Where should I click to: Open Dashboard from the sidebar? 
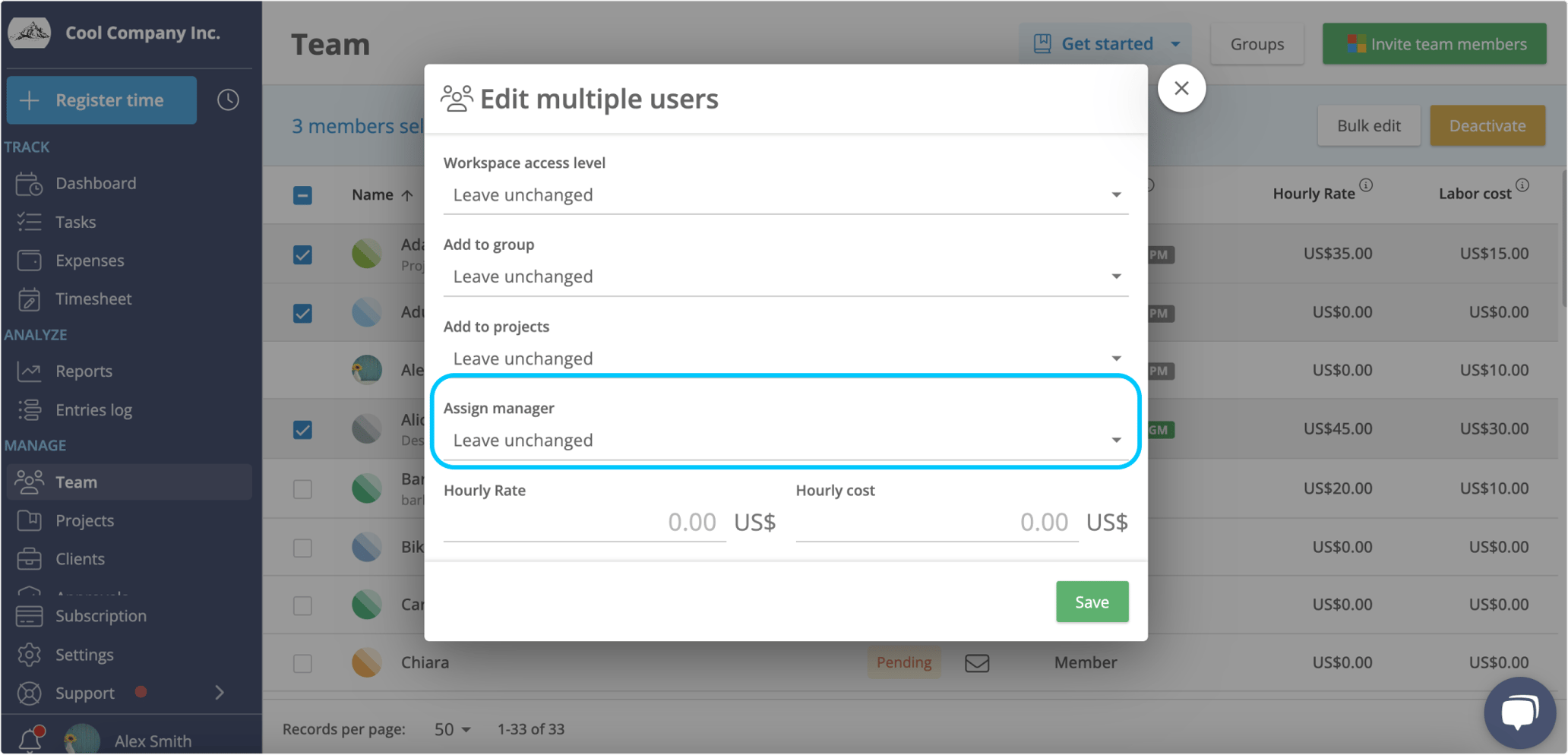pyautogui.click(x=96, y=183)
